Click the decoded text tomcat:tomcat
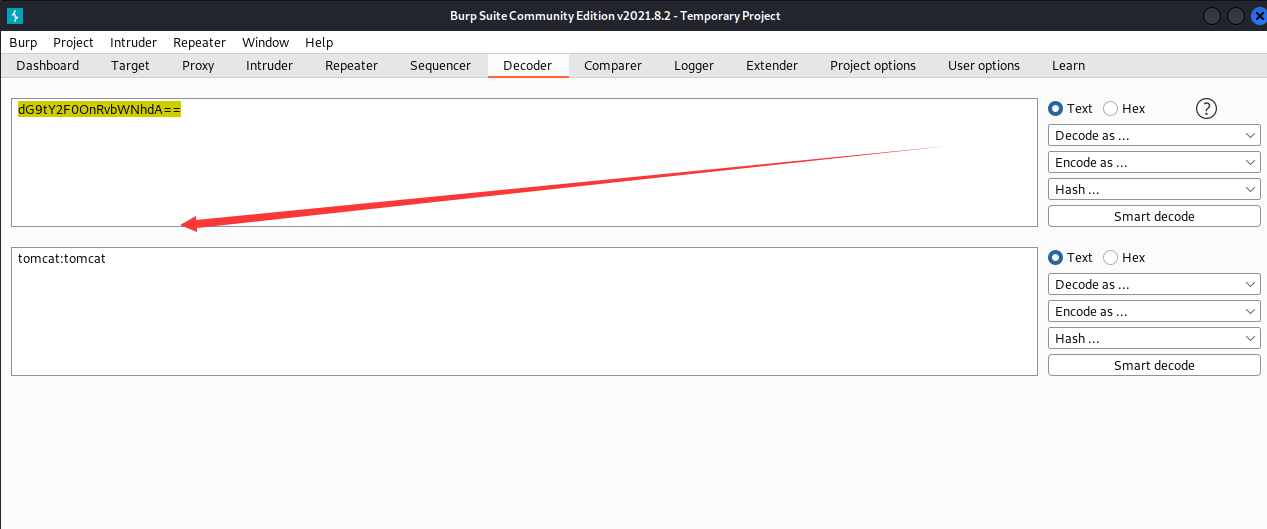 [62, 258]
